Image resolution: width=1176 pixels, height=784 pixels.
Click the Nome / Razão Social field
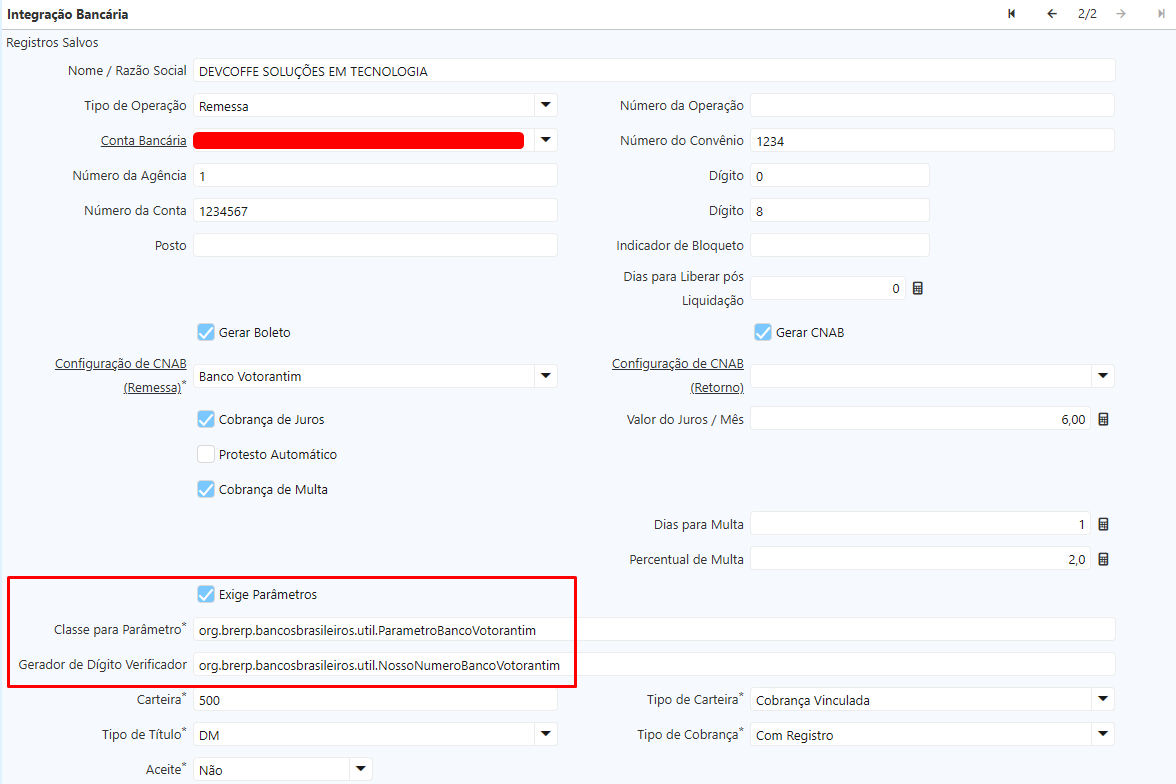coord(654,71)
